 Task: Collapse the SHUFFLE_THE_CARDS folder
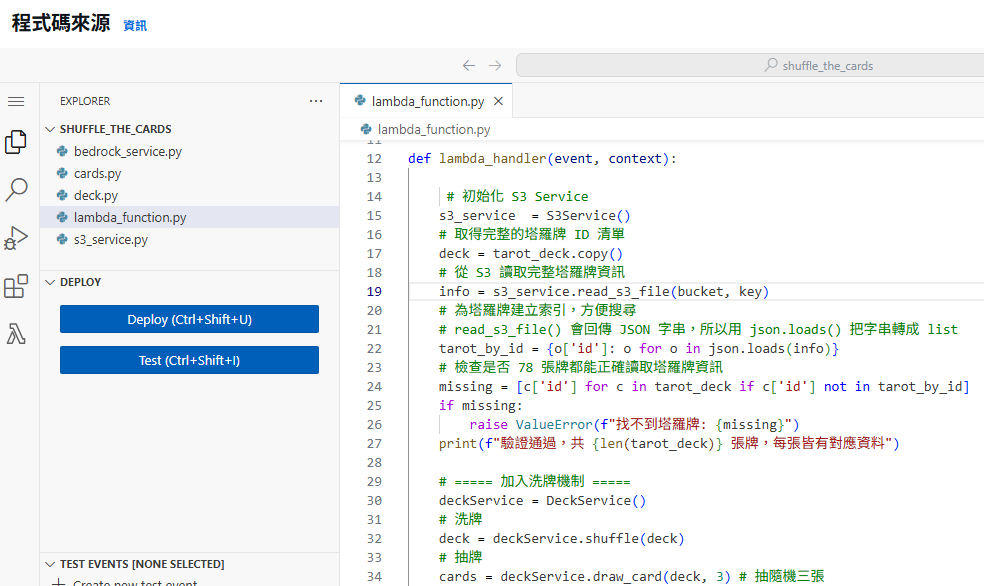tap(50, 129)
